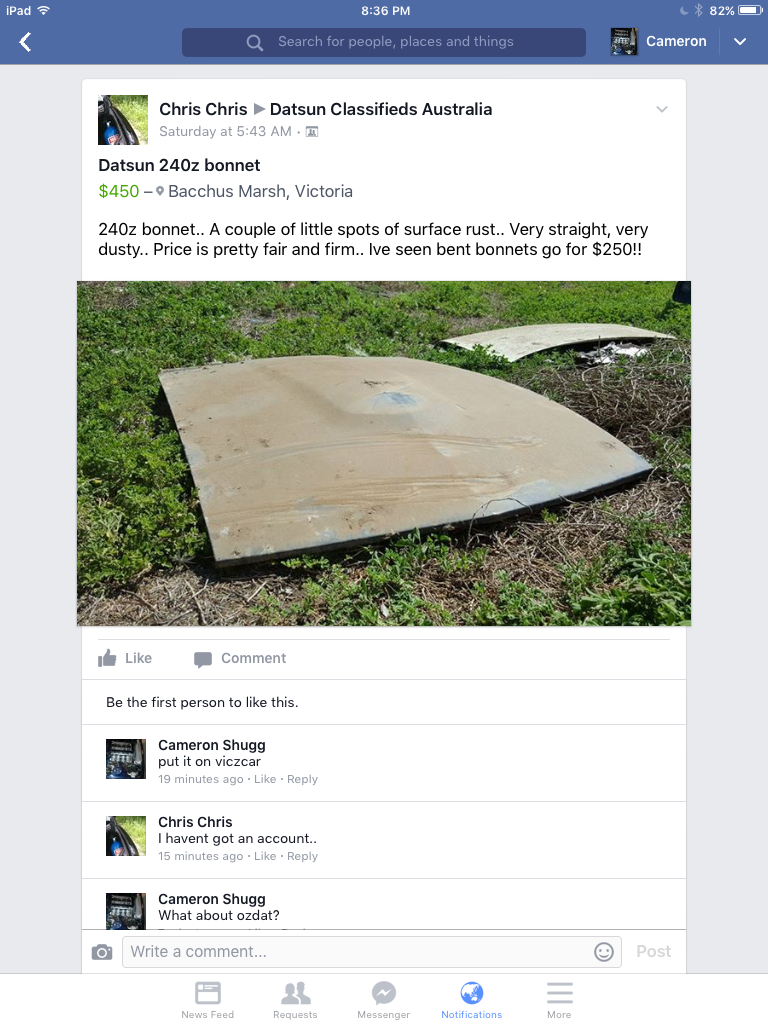Open the 240z bonnet photo
Viewport: 768px width, 1024px height.
pos(384,453)
